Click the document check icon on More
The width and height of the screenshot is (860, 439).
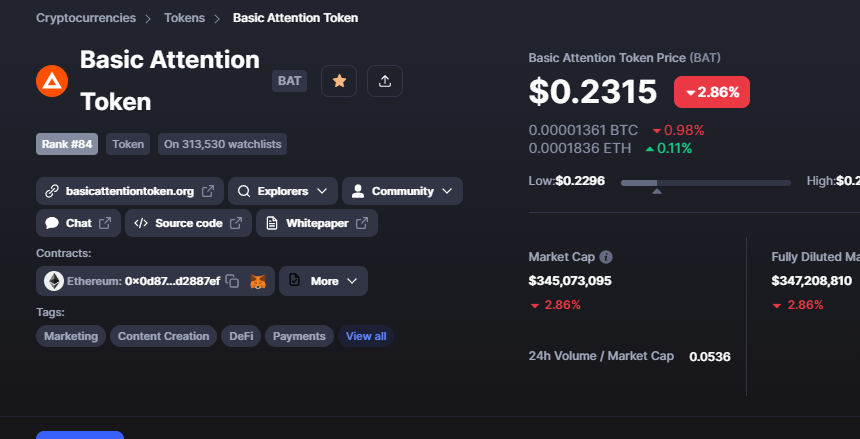295,280
